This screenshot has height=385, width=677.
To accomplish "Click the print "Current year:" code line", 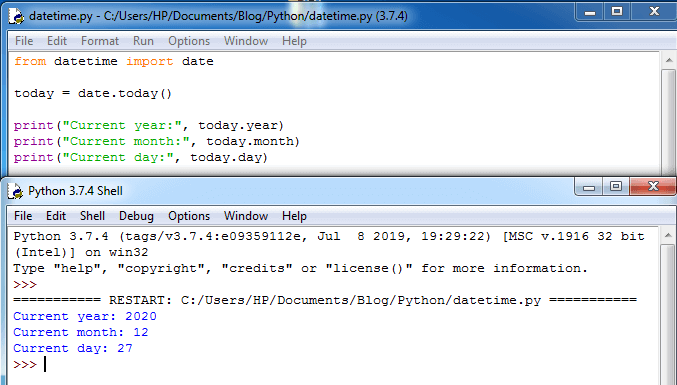I will [149, 125].
